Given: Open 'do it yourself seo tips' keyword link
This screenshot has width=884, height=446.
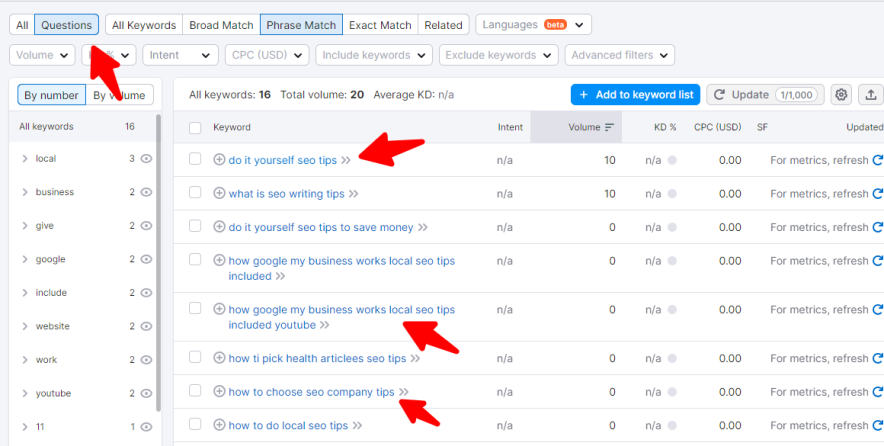Looking at the screenshot, I should coord(282,160).
